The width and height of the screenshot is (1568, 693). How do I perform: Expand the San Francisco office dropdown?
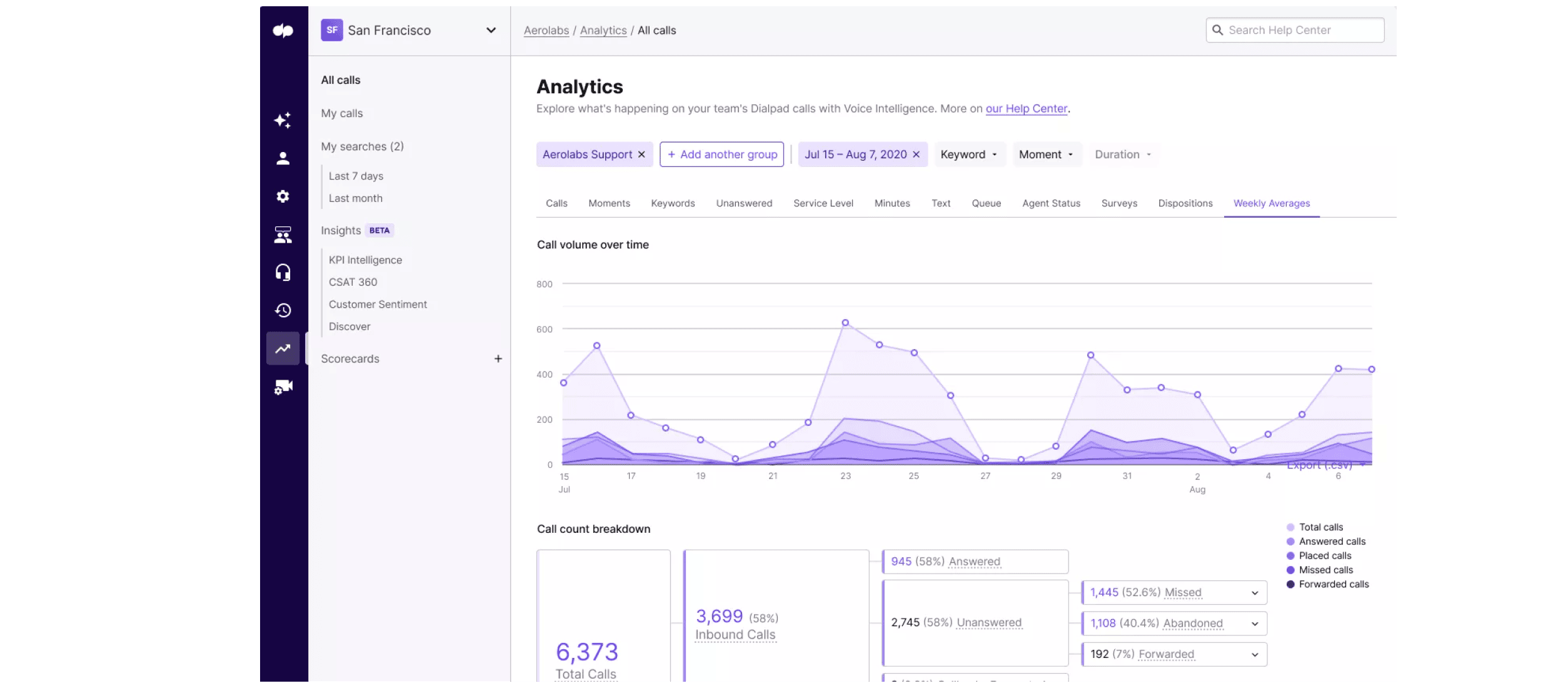point(491,30)
